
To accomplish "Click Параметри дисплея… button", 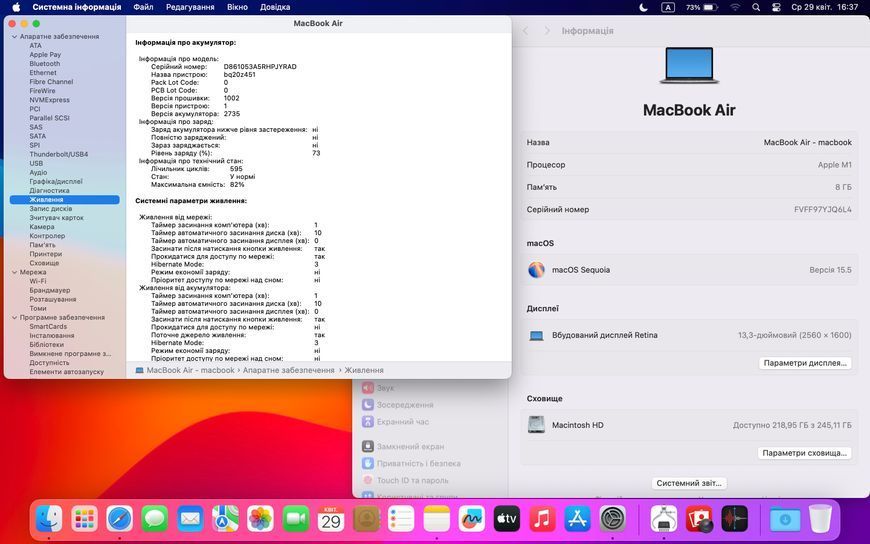I will click(805, 363).
